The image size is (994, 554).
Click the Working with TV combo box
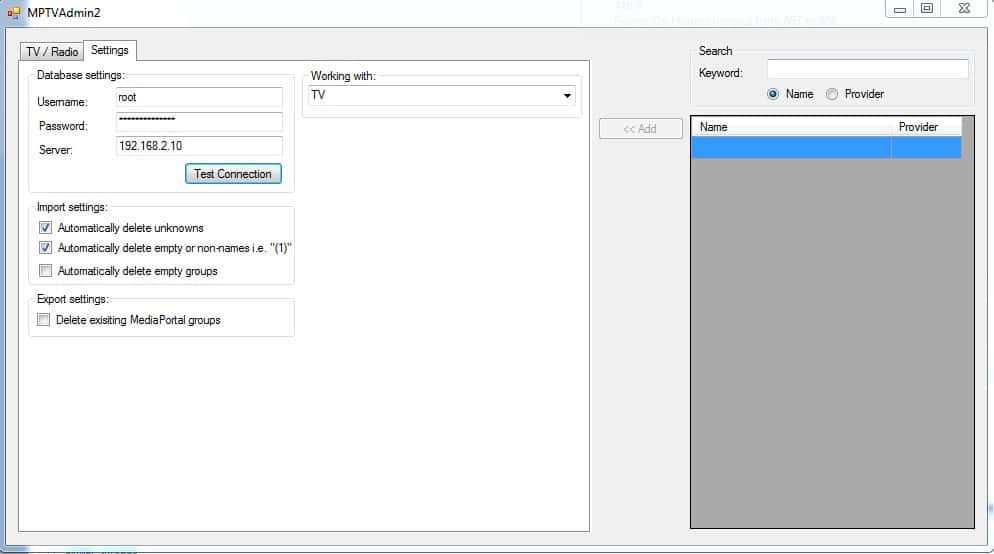[x=432, y=96]
